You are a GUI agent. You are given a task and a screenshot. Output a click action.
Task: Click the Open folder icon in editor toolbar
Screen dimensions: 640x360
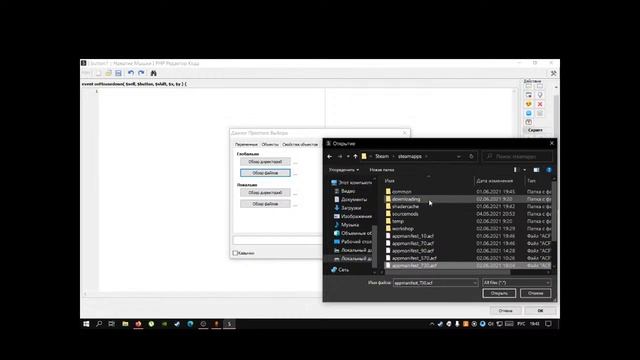(108, 73)
